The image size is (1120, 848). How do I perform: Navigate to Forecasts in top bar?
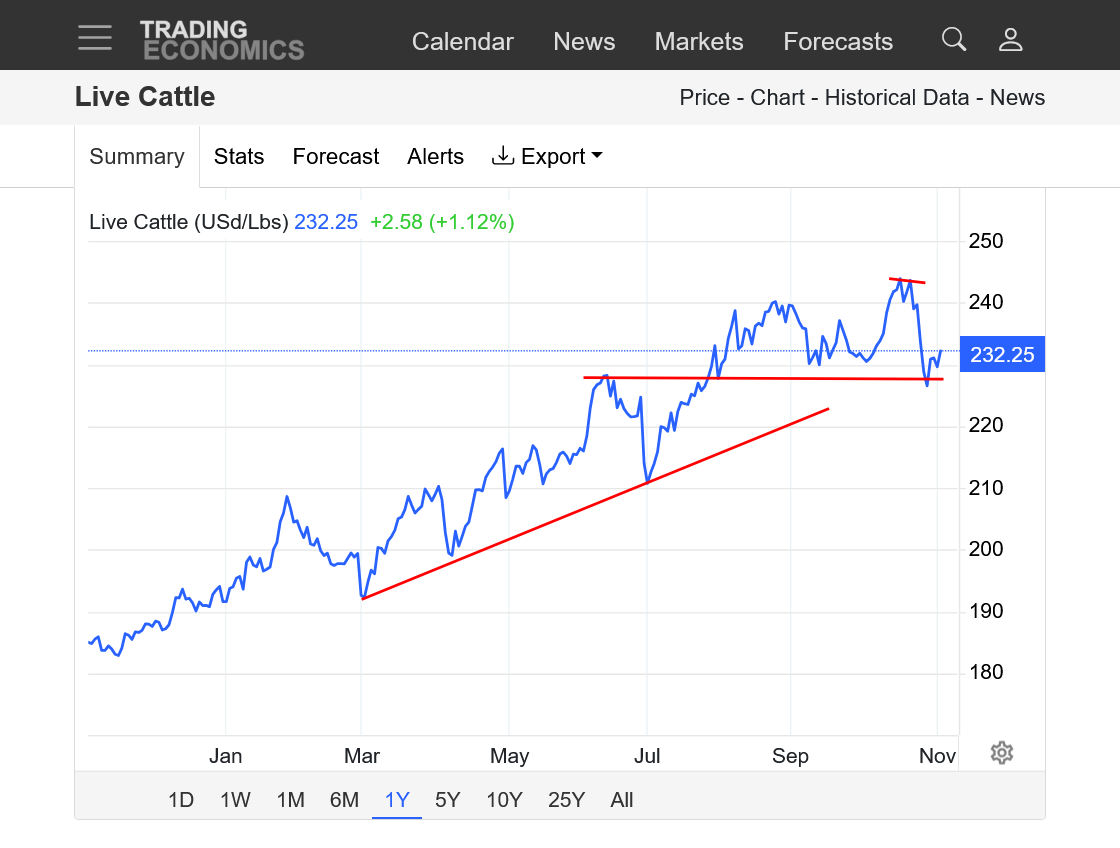tap(838, 41)
